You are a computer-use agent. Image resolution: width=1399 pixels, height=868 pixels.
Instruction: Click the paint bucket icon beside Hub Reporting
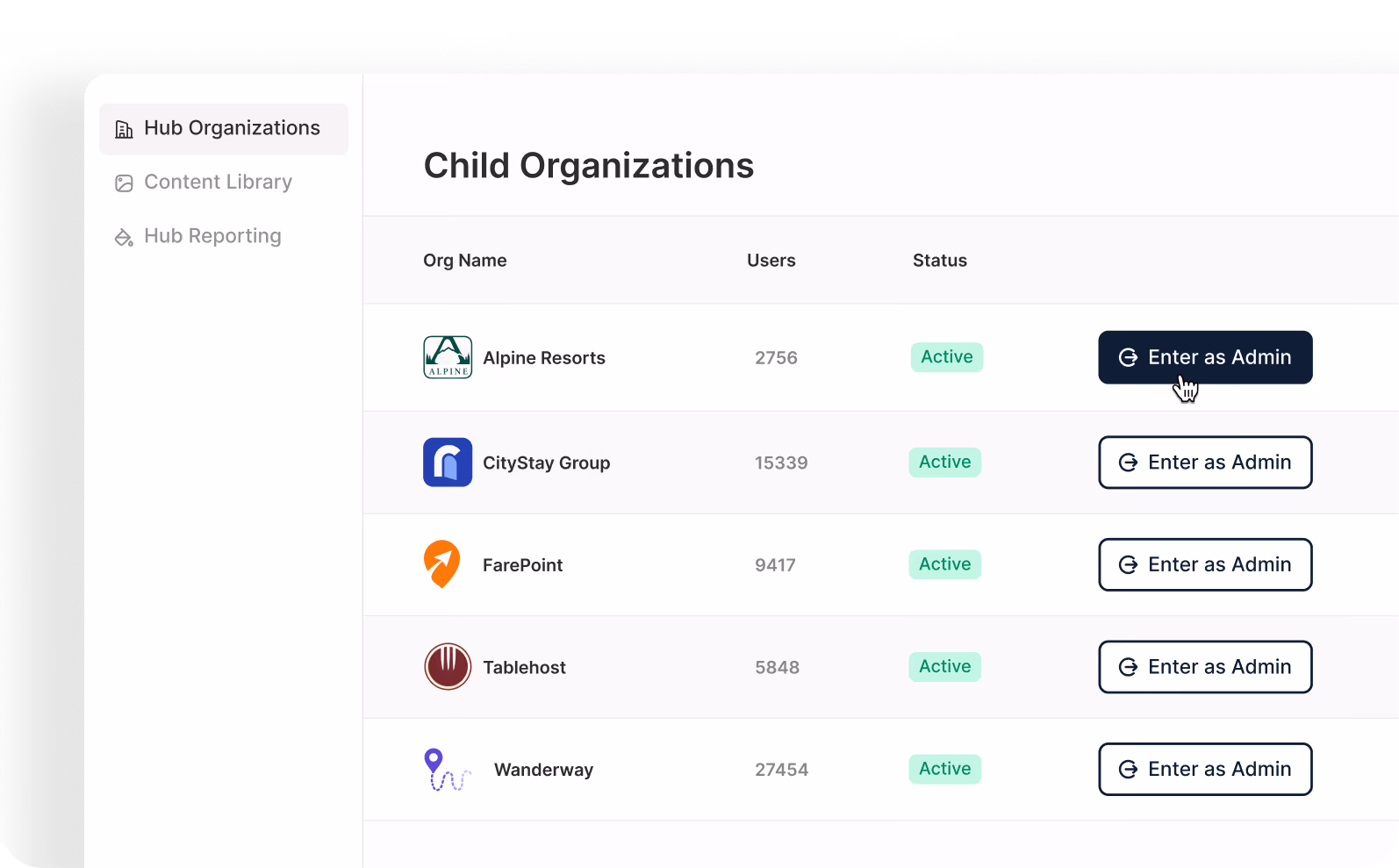[125, 237]
